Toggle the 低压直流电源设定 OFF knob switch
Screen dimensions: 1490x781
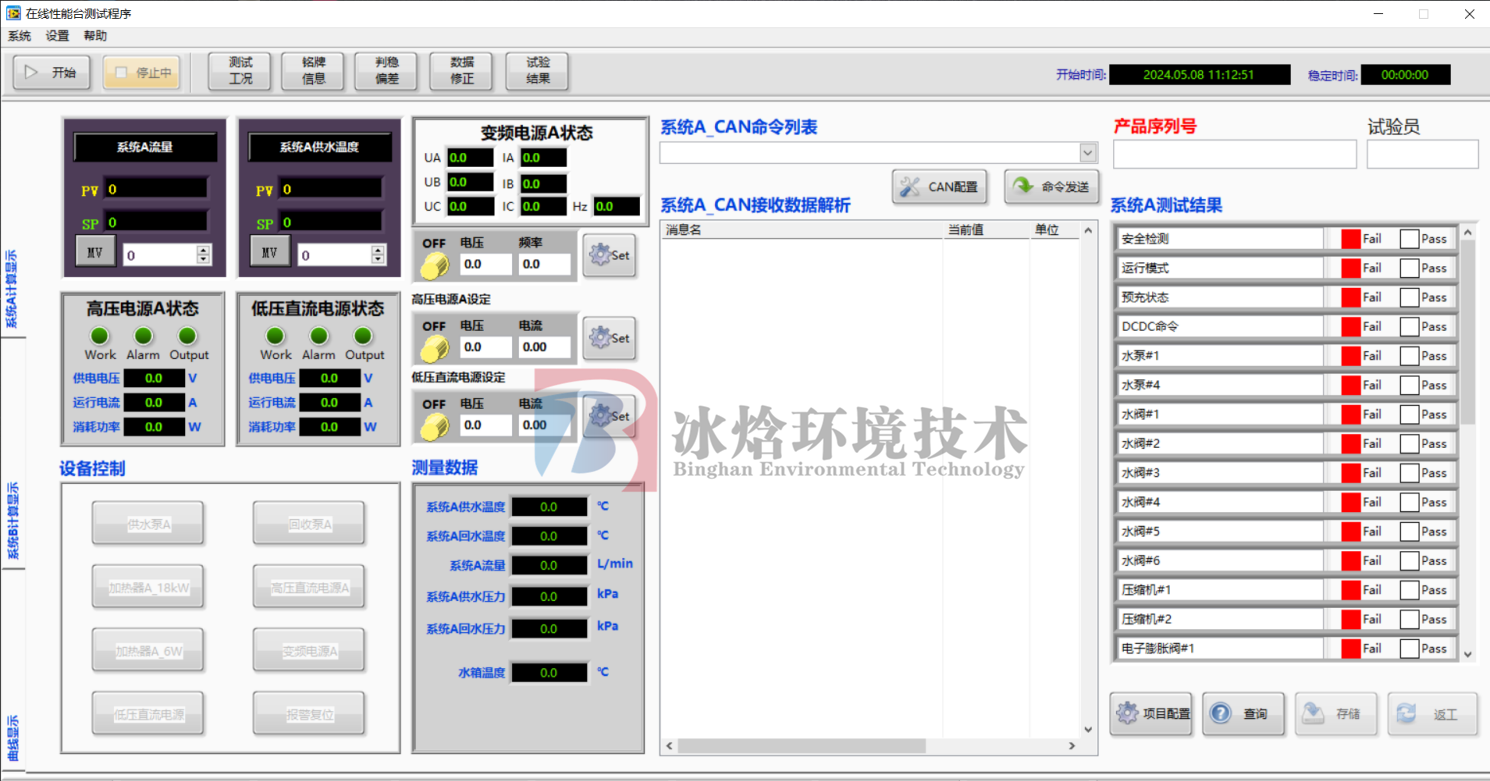point(434,427)
